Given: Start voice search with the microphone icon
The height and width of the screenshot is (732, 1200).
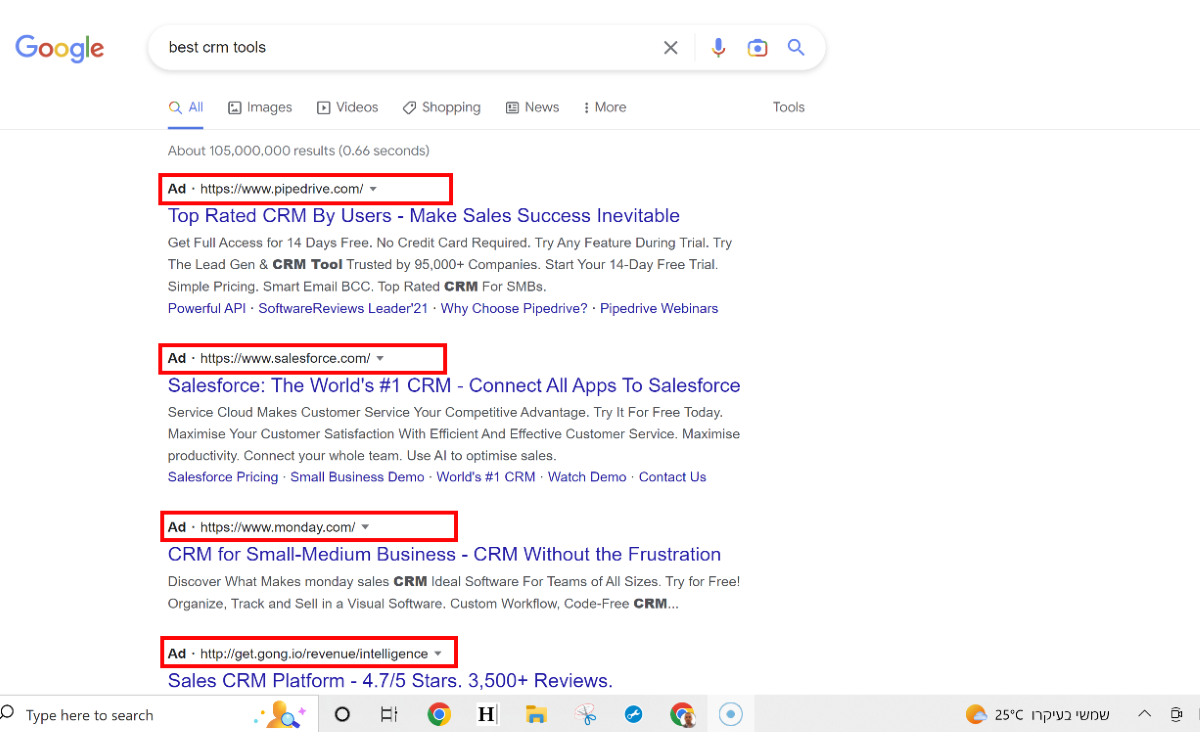Looking at the screenshot, I should click(x=718, y=47).
